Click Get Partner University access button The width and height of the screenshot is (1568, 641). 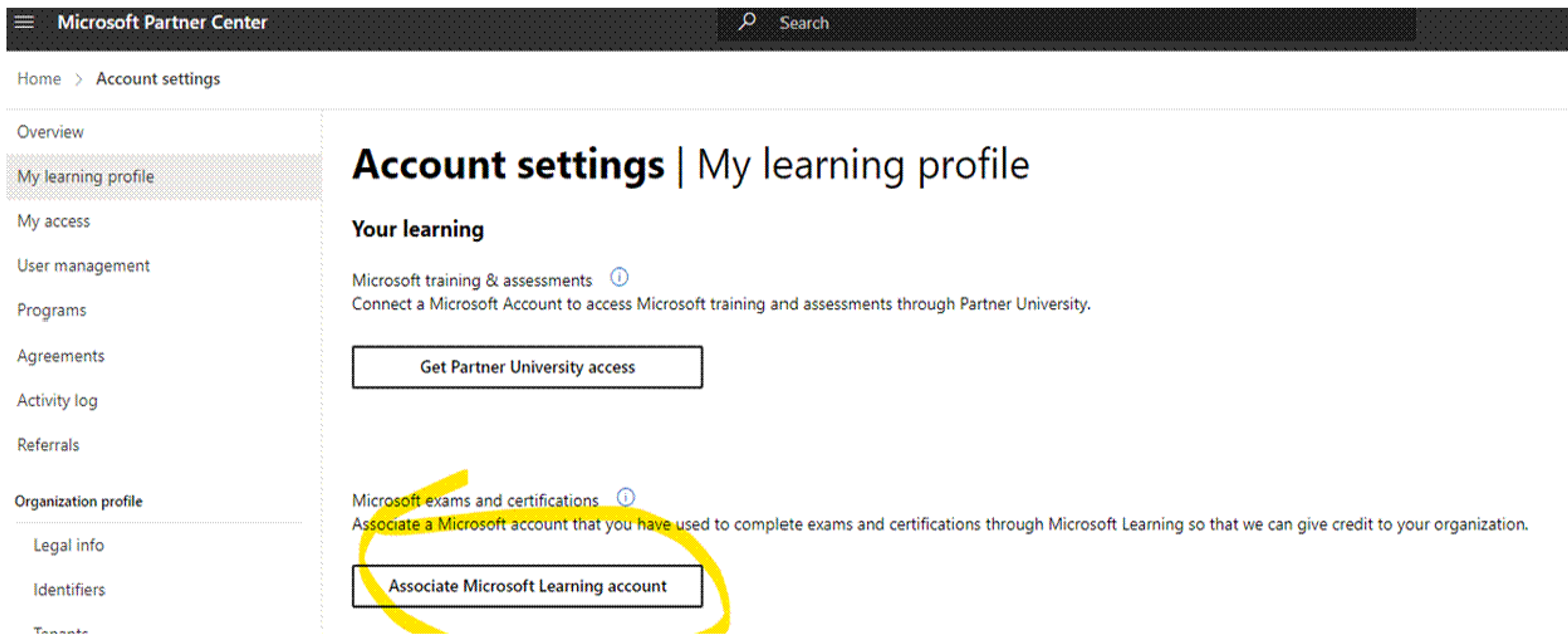pyautogui.click(x=527, y=367)
